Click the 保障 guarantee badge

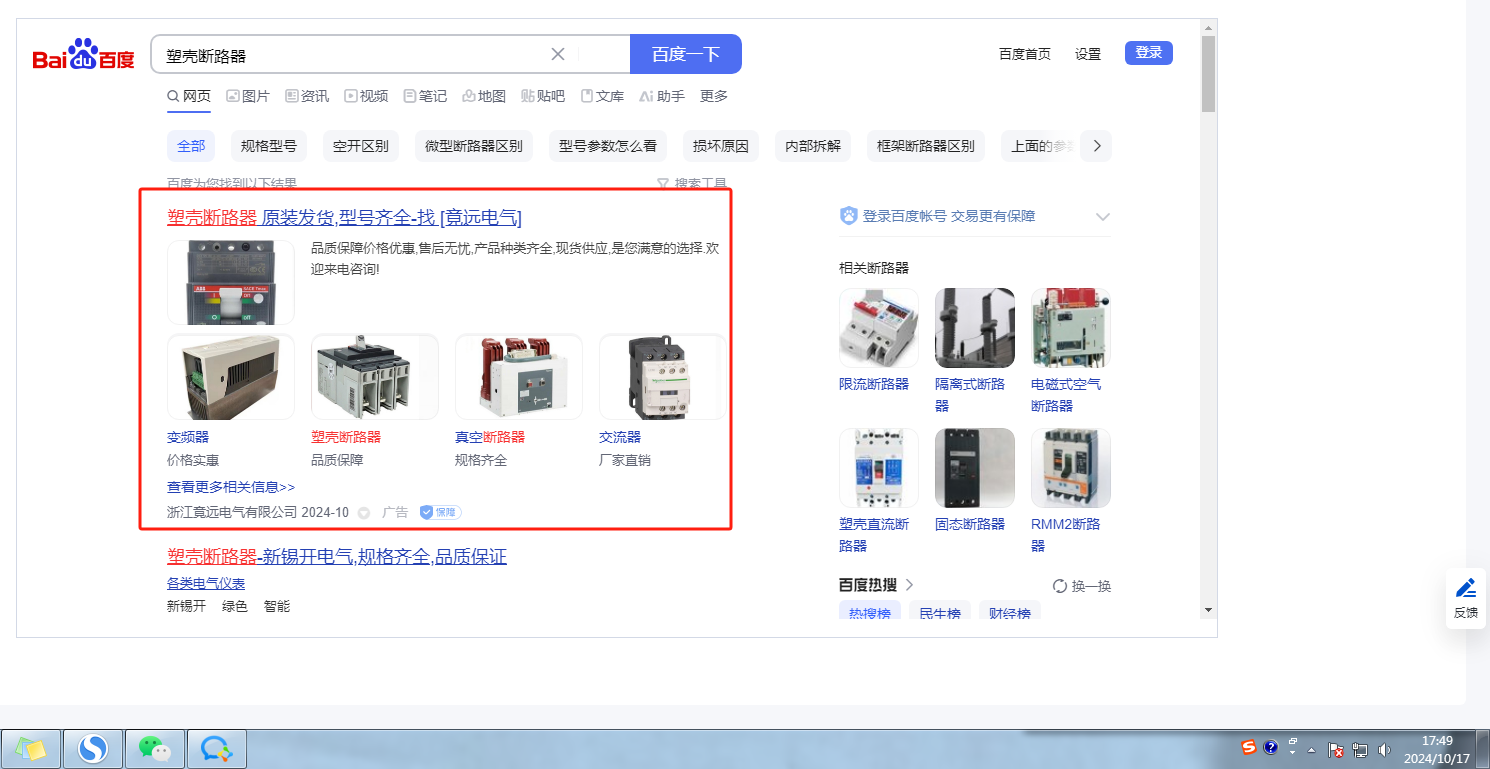pos(440,513)
